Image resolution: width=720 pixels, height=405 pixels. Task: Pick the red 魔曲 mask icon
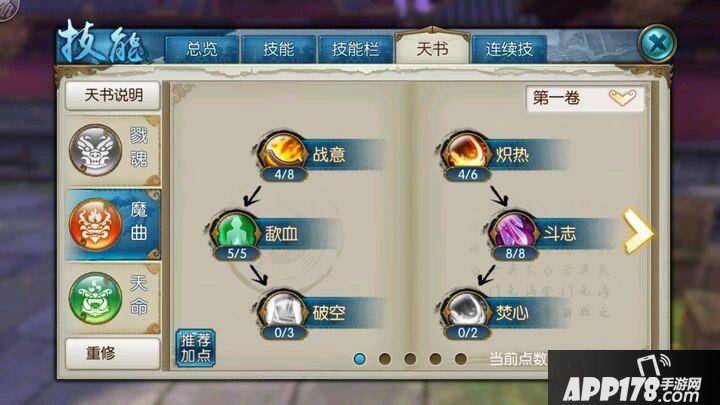pos(96,225)
